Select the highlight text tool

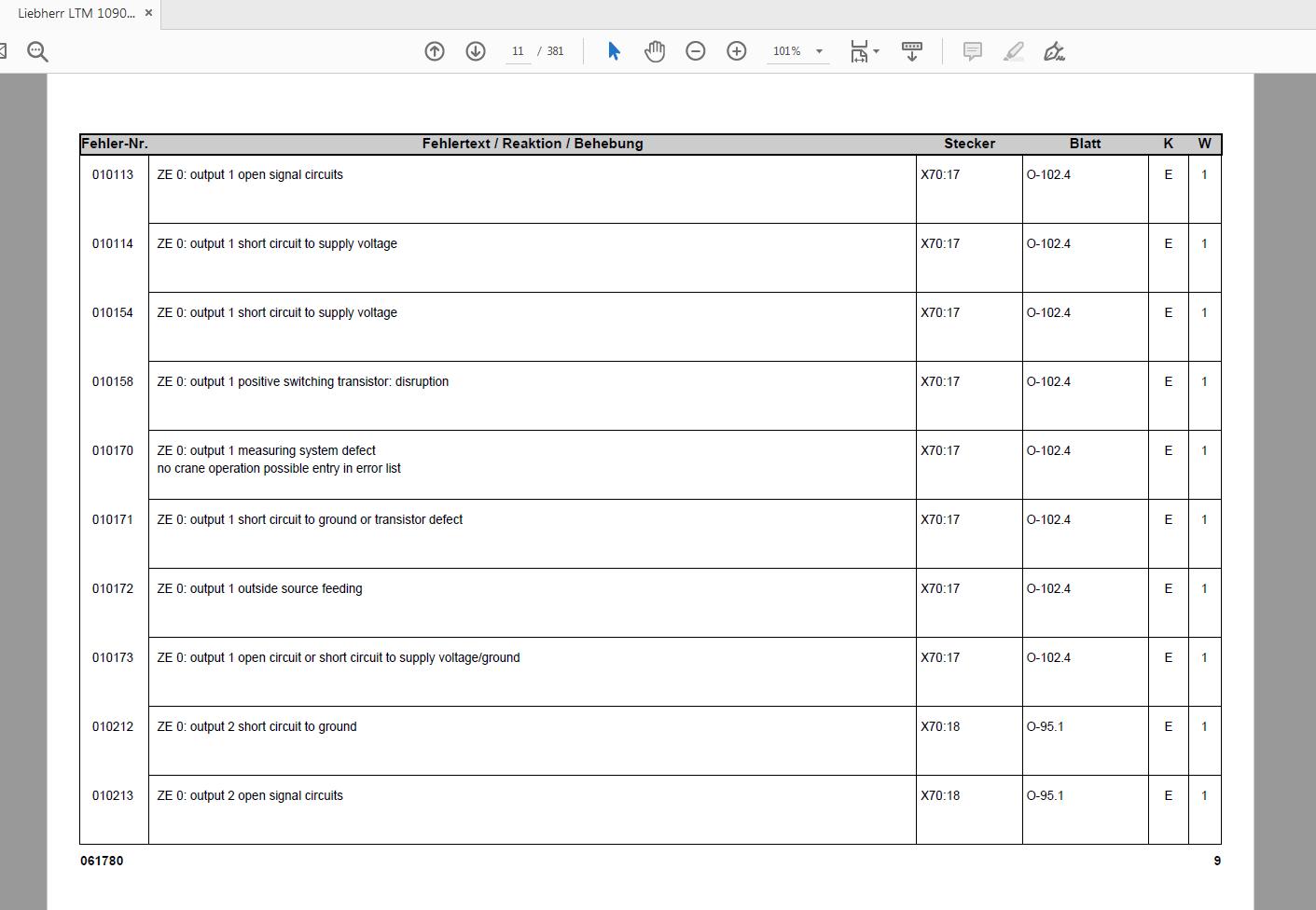pos(1014,51)
